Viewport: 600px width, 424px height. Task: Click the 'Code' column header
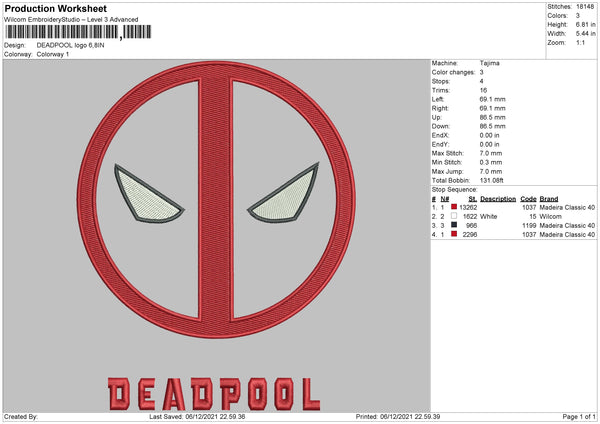point(528,199)
